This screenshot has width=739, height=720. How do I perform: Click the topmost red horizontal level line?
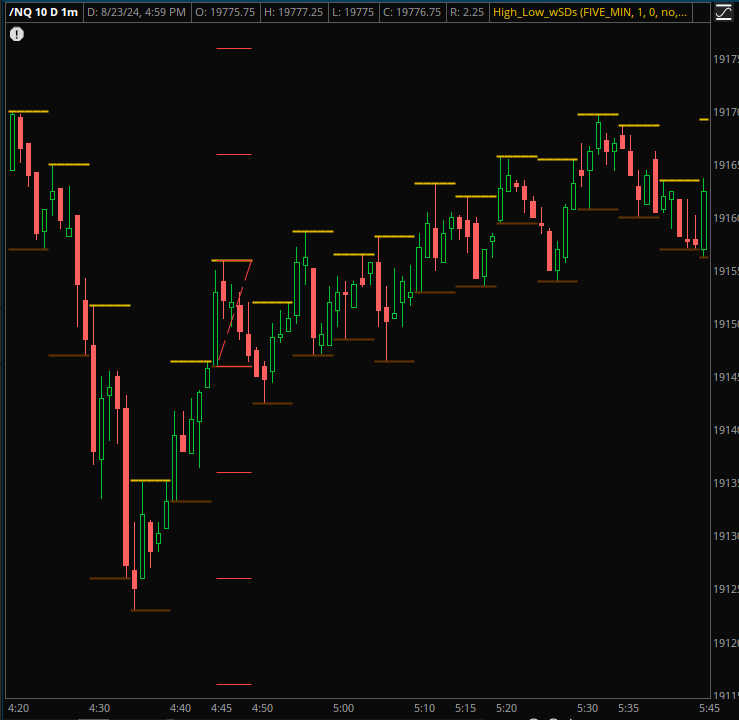coord(233,48)
